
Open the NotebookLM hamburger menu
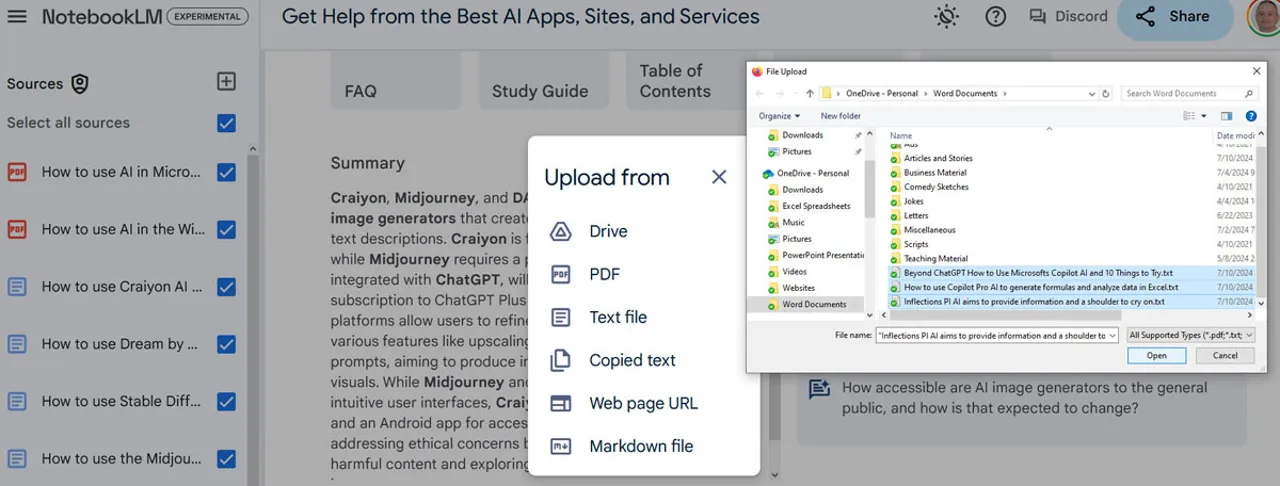18,17
